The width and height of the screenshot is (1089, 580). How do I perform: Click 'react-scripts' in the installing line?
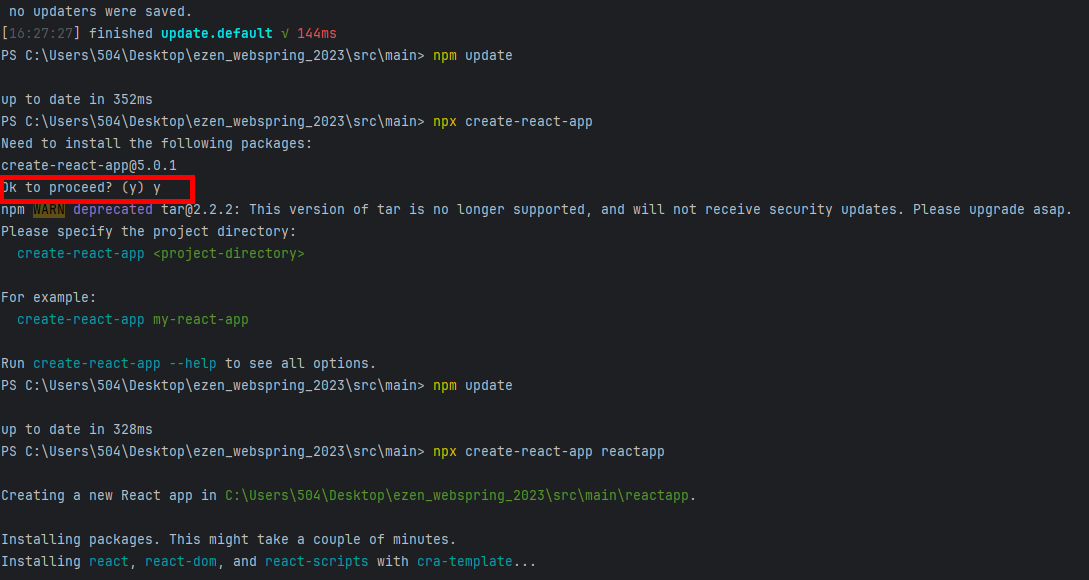(x=317, y=561)
